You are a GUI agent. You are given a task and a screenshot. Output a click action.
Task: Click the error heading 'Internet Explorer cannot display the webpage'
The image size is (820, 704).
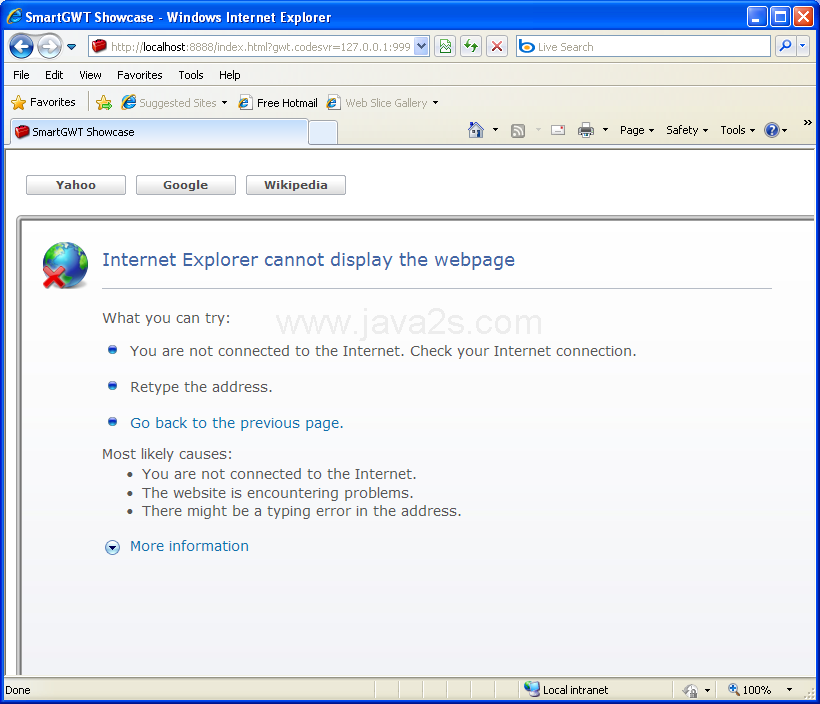(x=309, y=260)
